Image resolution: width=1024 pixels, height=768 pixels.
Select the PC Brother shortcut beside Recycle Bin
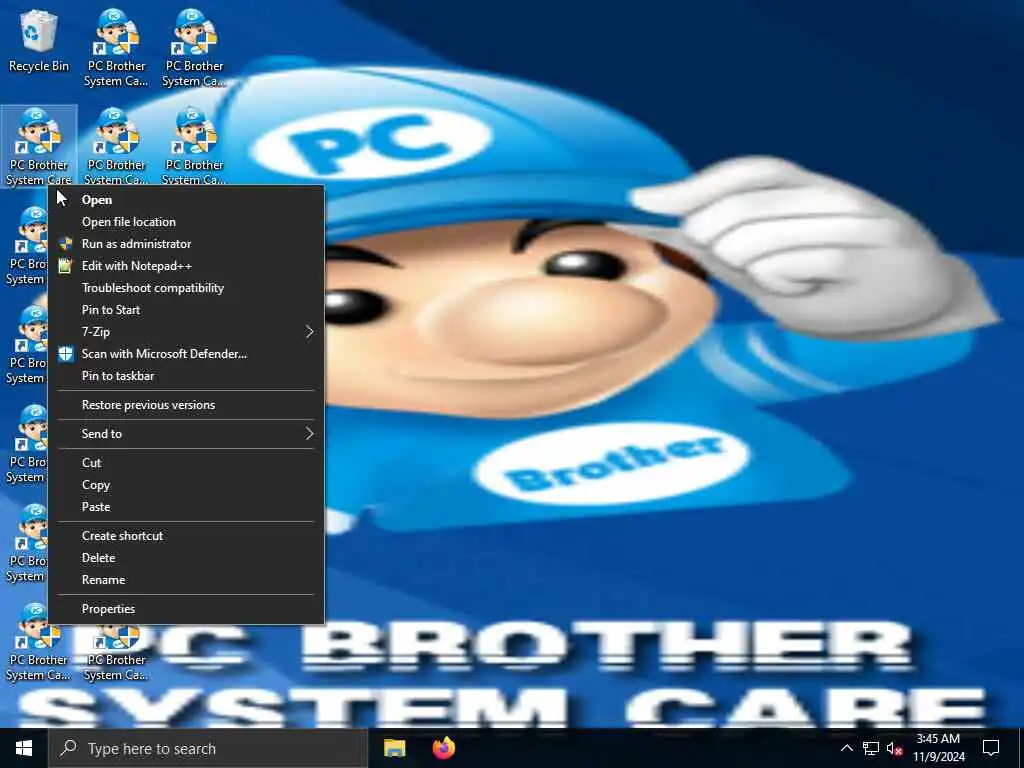coord(116,49)
